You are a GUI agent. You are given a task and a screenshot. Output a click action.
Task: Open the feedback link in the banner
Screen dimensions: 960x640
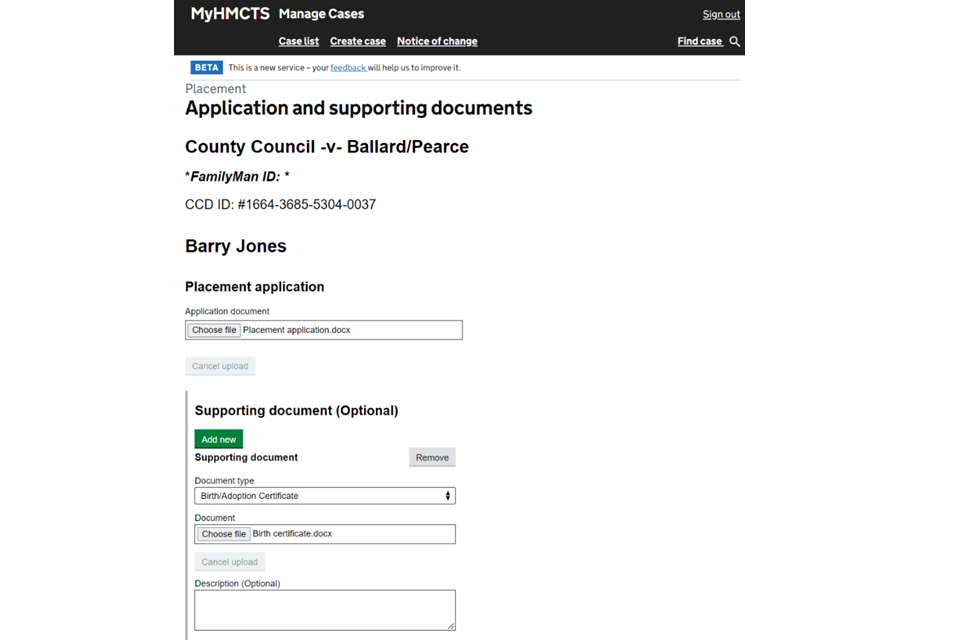click(347, 68)
